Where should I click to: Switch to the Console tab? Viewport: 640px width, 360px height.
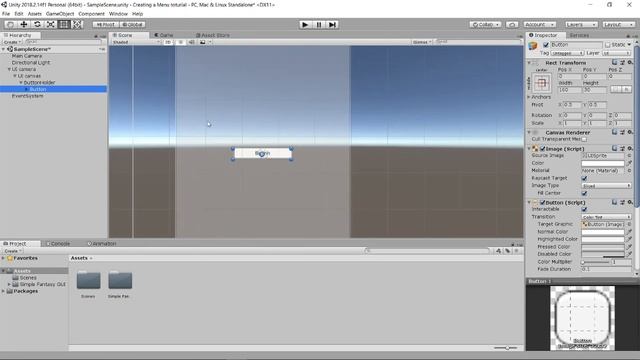click(x=58, y=243)
